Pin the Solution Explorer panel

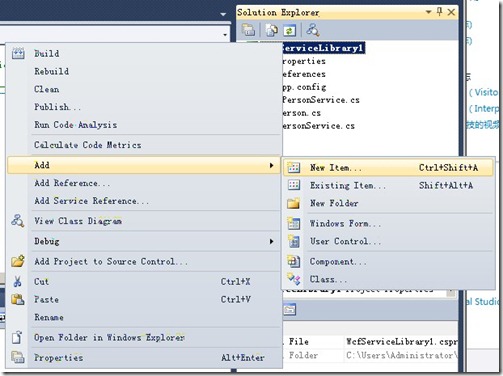440,12
